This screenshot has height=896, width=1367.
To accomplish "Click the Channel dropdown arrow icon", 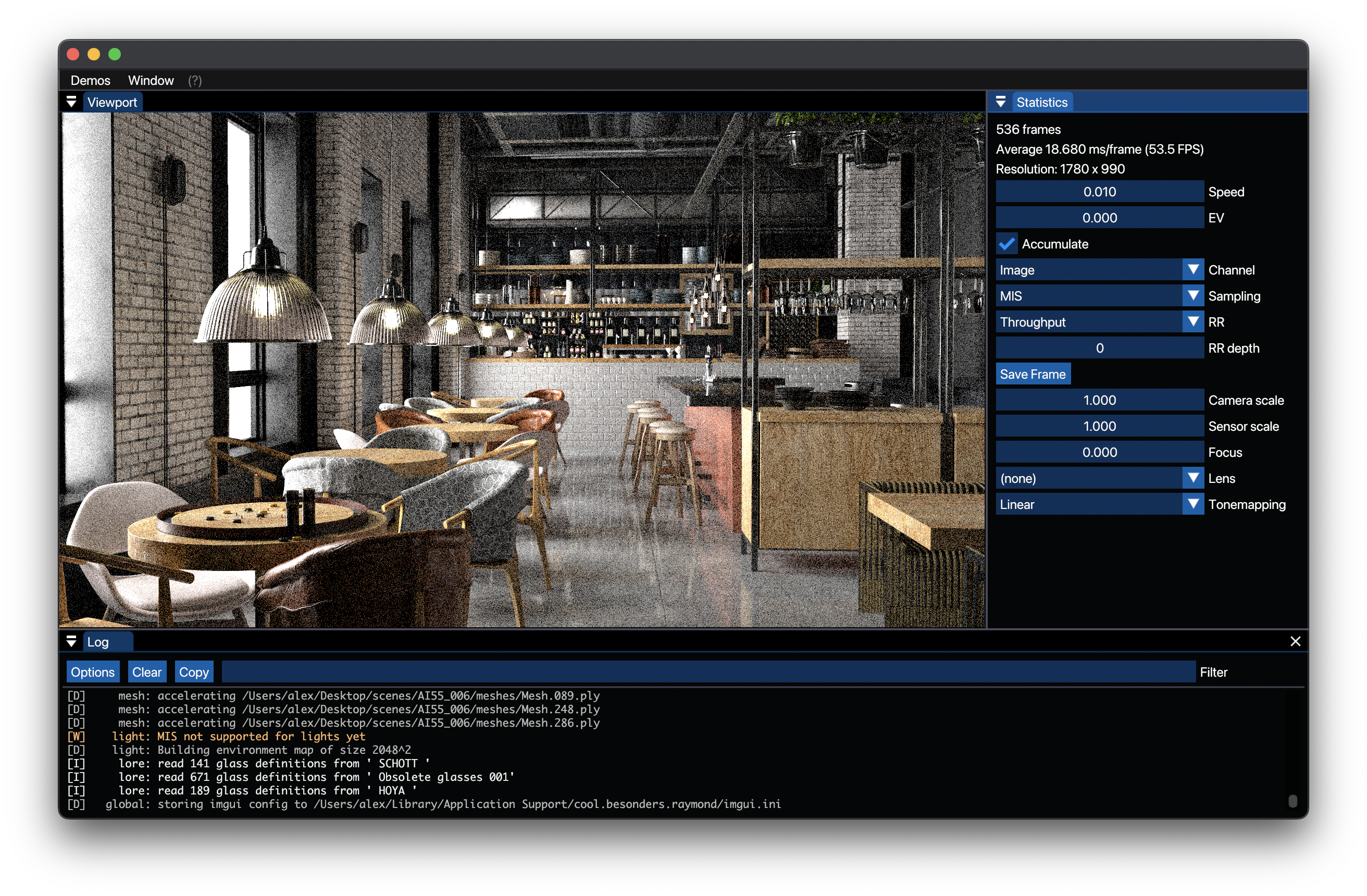I will pos(1193,270).
